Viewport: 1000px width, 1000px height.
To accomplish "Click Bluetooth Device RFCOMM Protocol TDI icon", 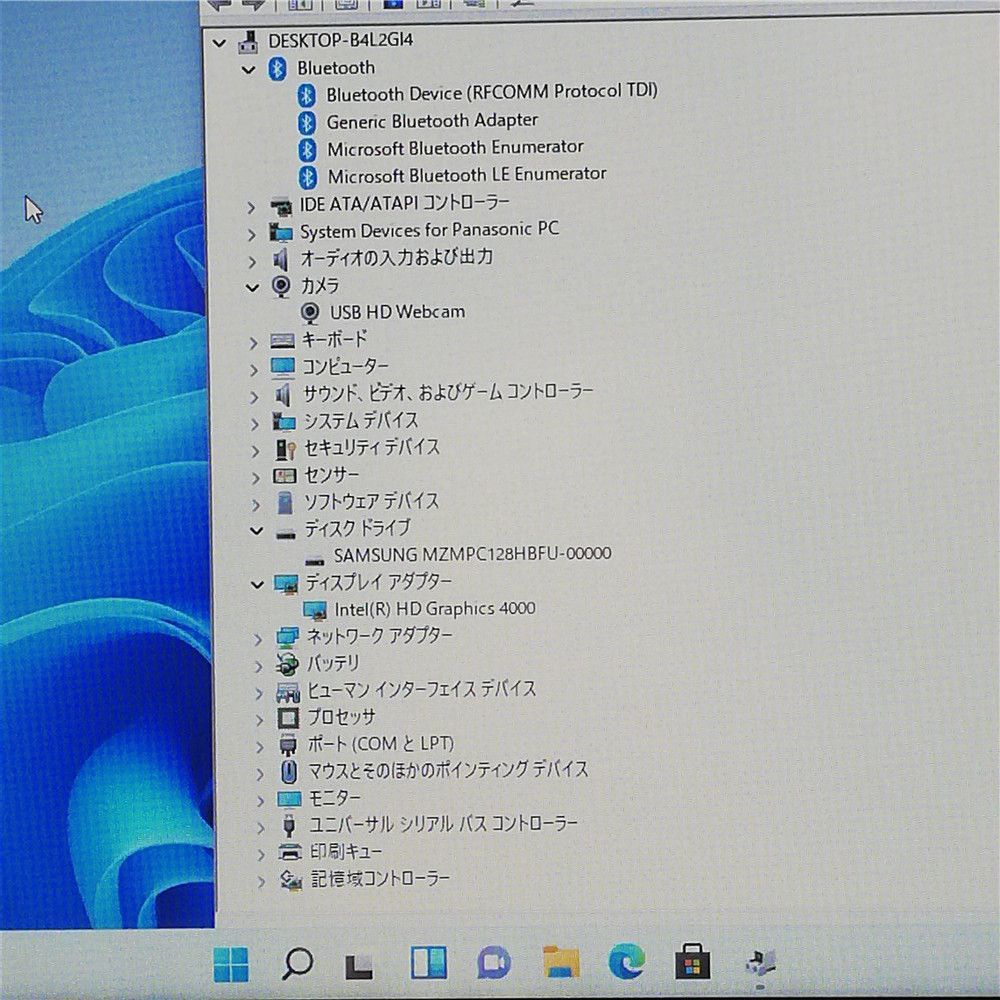I will pos(307,96).
